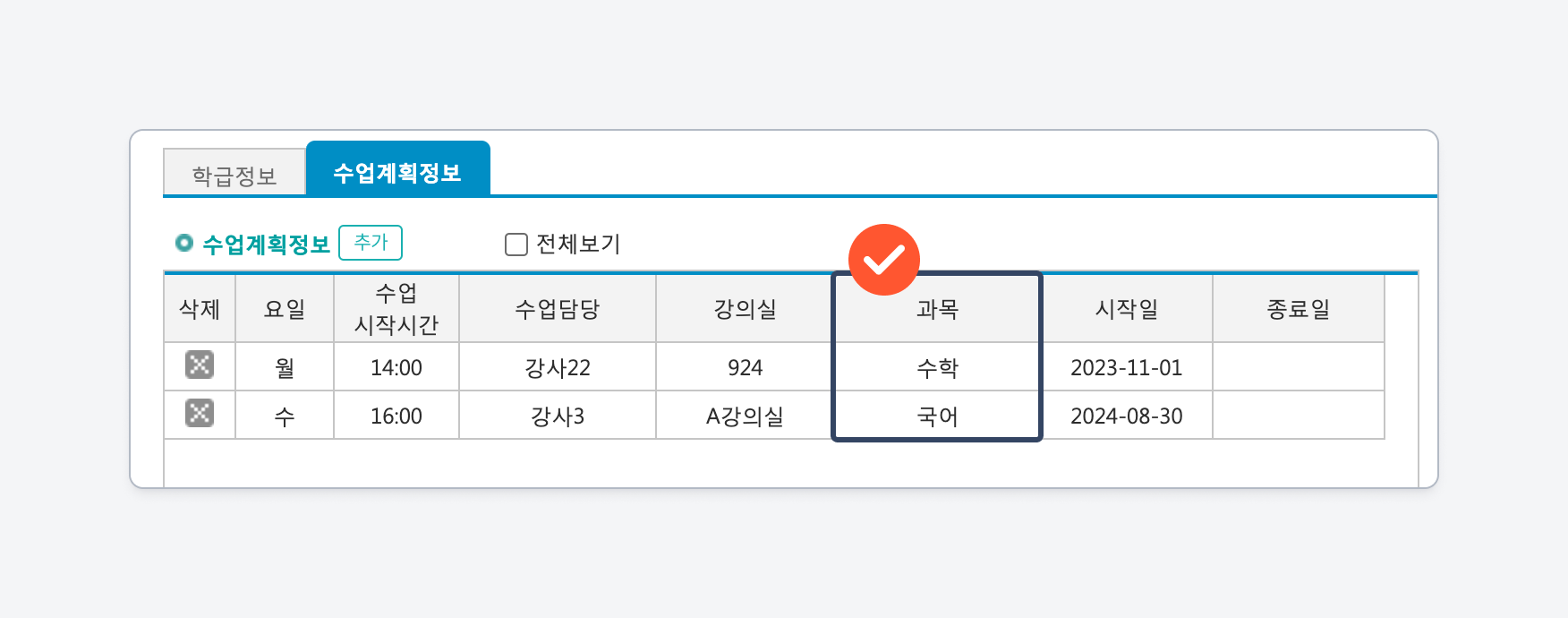Click the orange checkmark badge
Image resolution: width=1568 pixels, height=618 pixels.
(x=884, y=260)
